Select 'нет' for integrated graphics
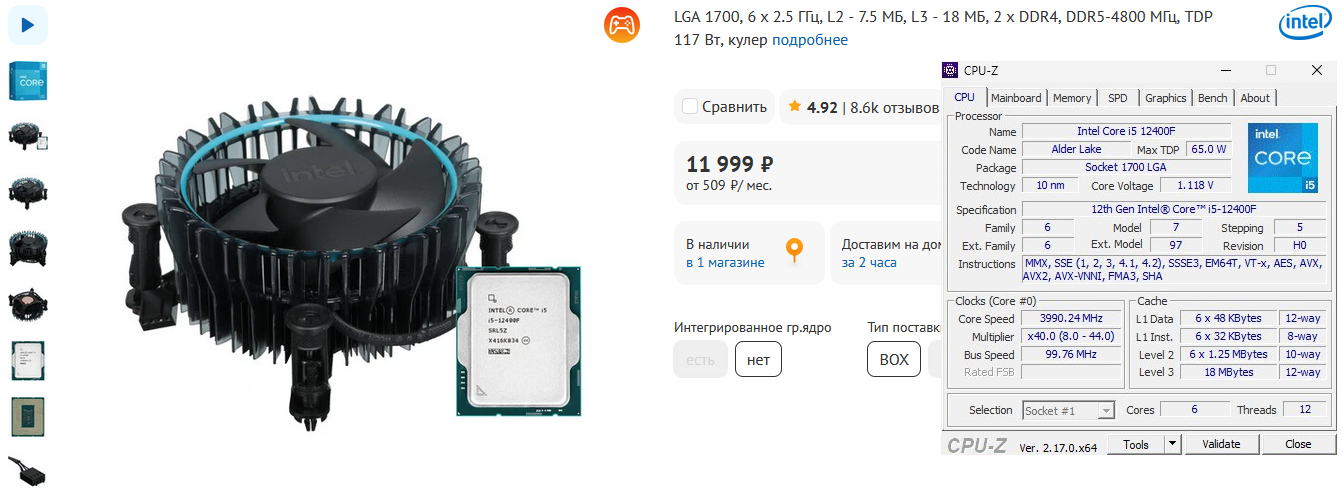This screenshot has width=1343, height=494. pyautogui.click(x=758, y=359)
